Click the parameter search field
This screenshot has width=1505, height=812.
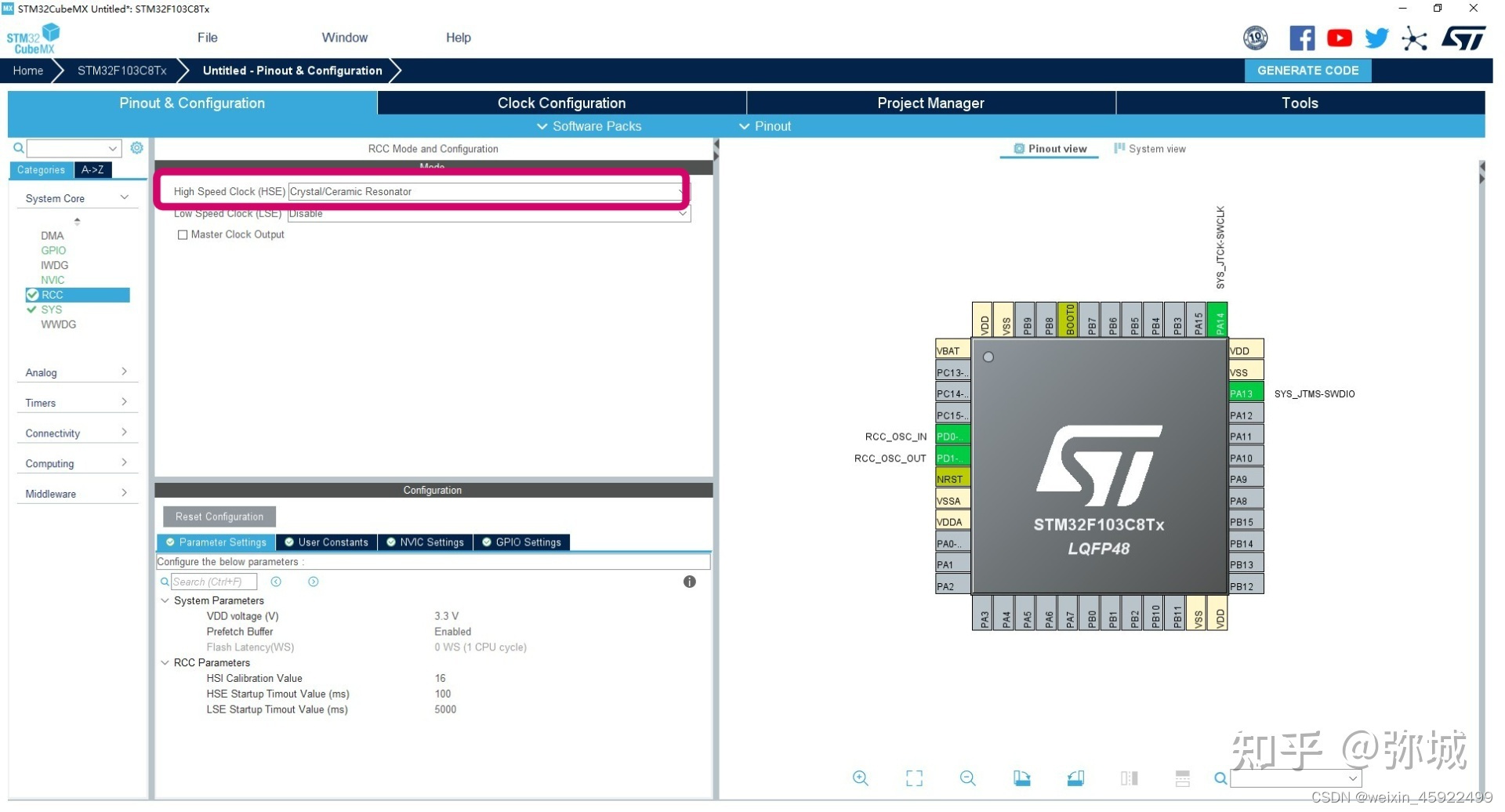[214, 582]
